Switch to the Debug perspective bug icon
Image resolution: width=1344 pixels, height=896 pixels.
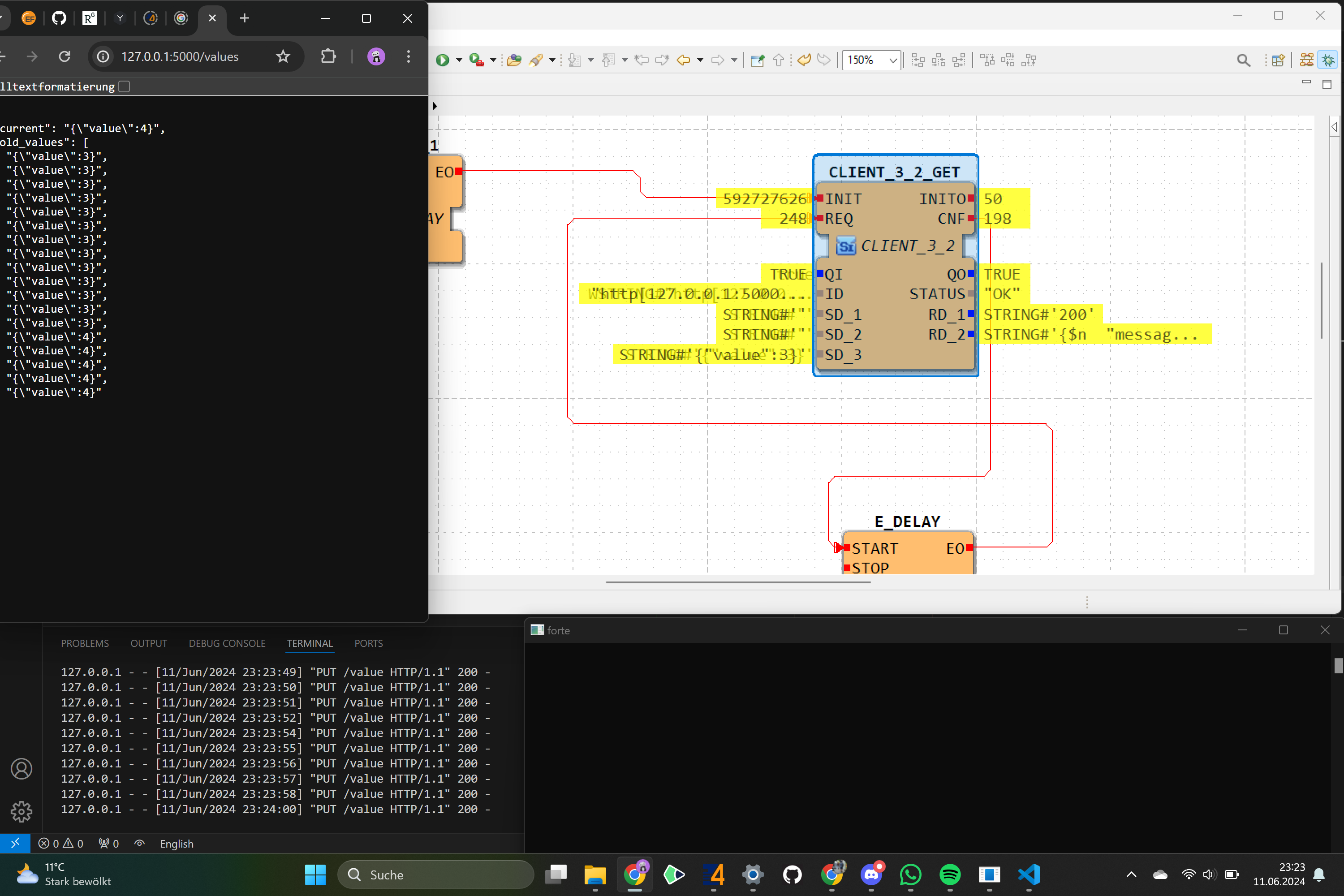tap(1327, 60)
